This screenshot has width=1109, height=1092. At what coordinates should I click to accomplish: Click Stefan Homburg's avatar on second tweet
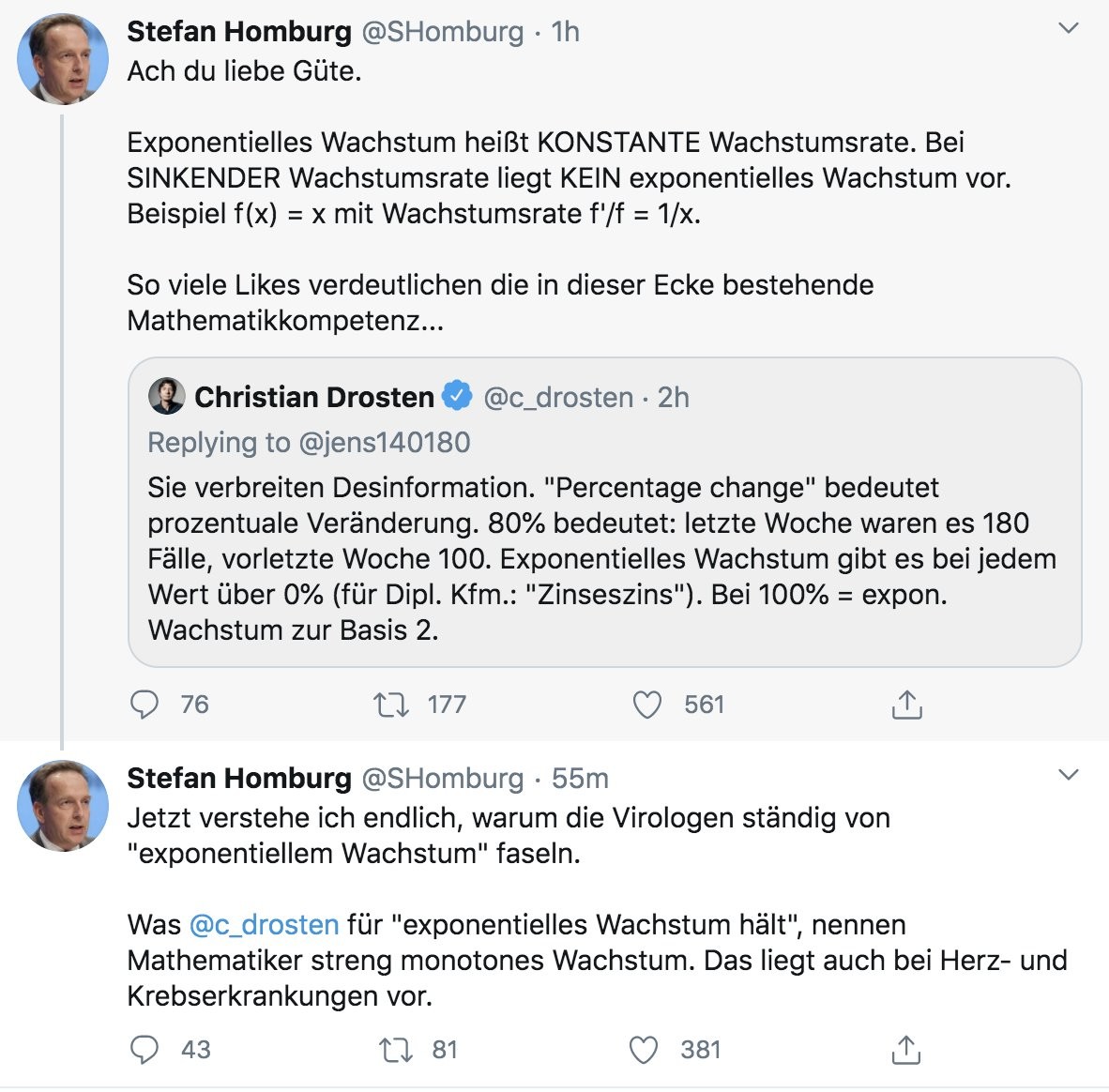pyautogui.click(x=63, y=806)
